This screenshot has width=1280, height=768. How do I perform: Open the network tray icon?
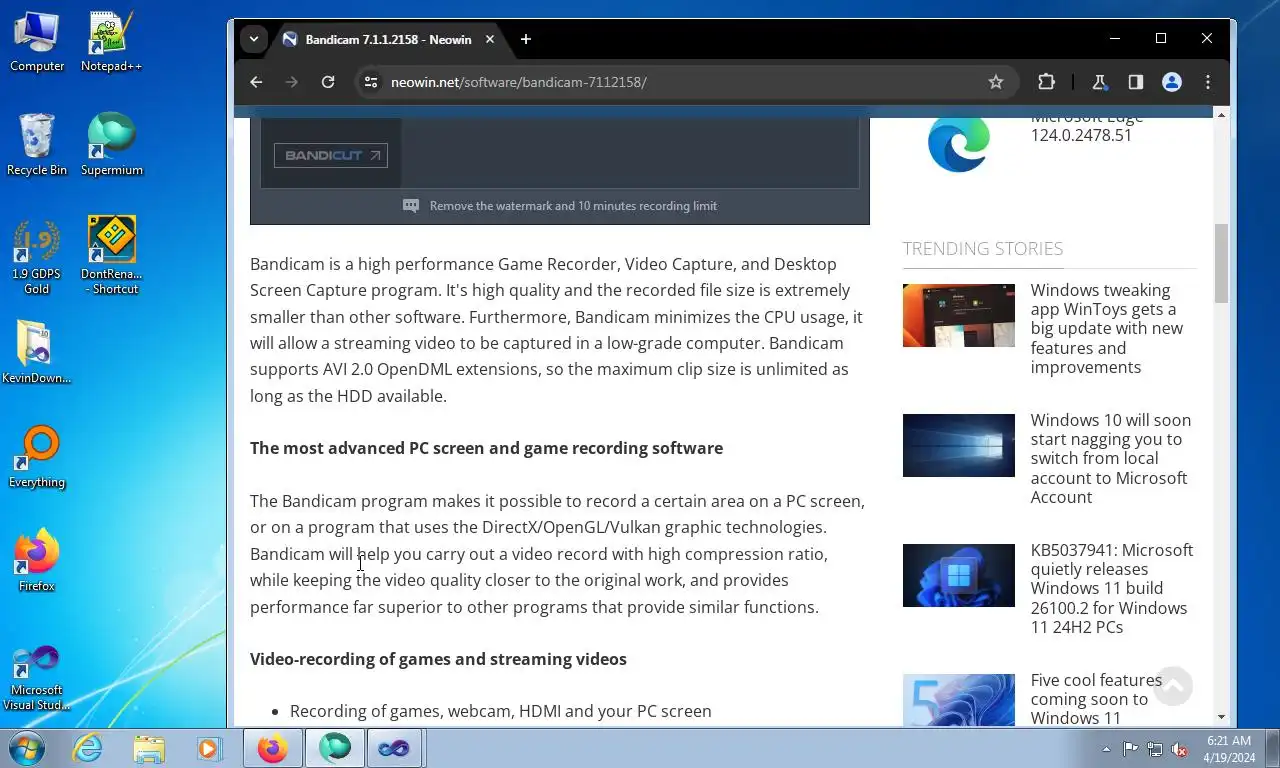[1155, 749]
